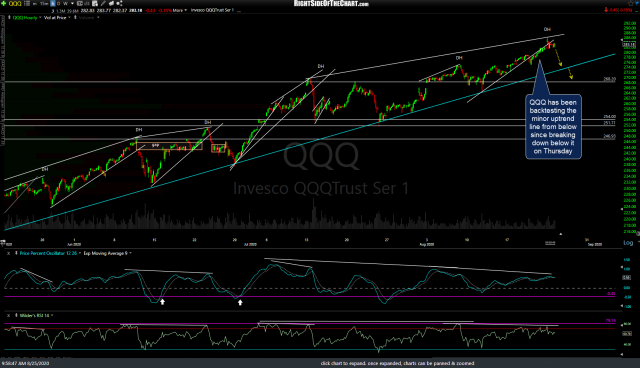The height and width of the screenshot is (368, 640).
Task: Select the pencil drawing tools icon
Action: pos(103,4)
